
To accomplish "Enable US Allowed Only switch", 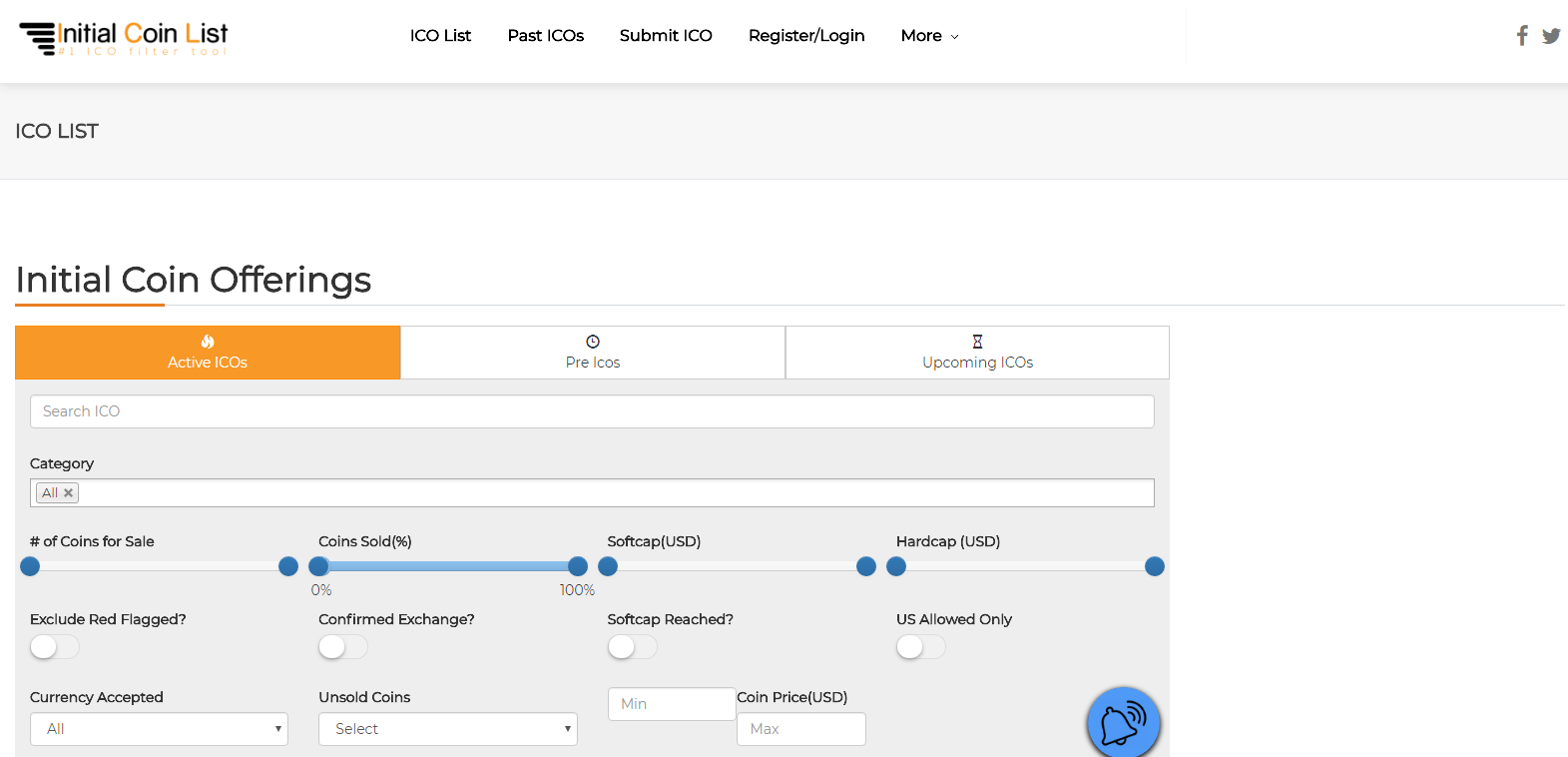I will point(920,647).
